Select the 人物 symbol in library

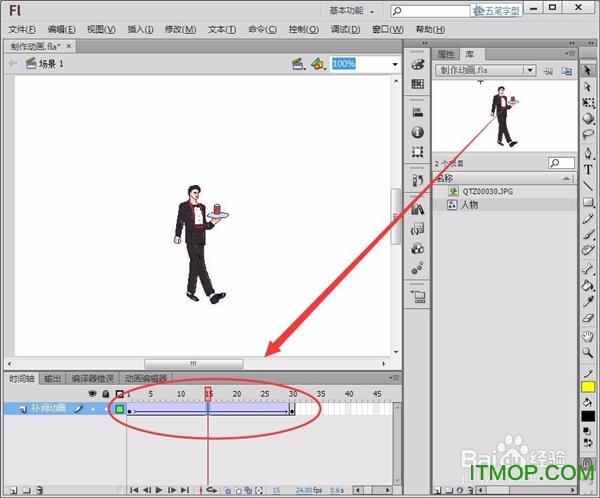pyautogui.click(x=469, y=204)
